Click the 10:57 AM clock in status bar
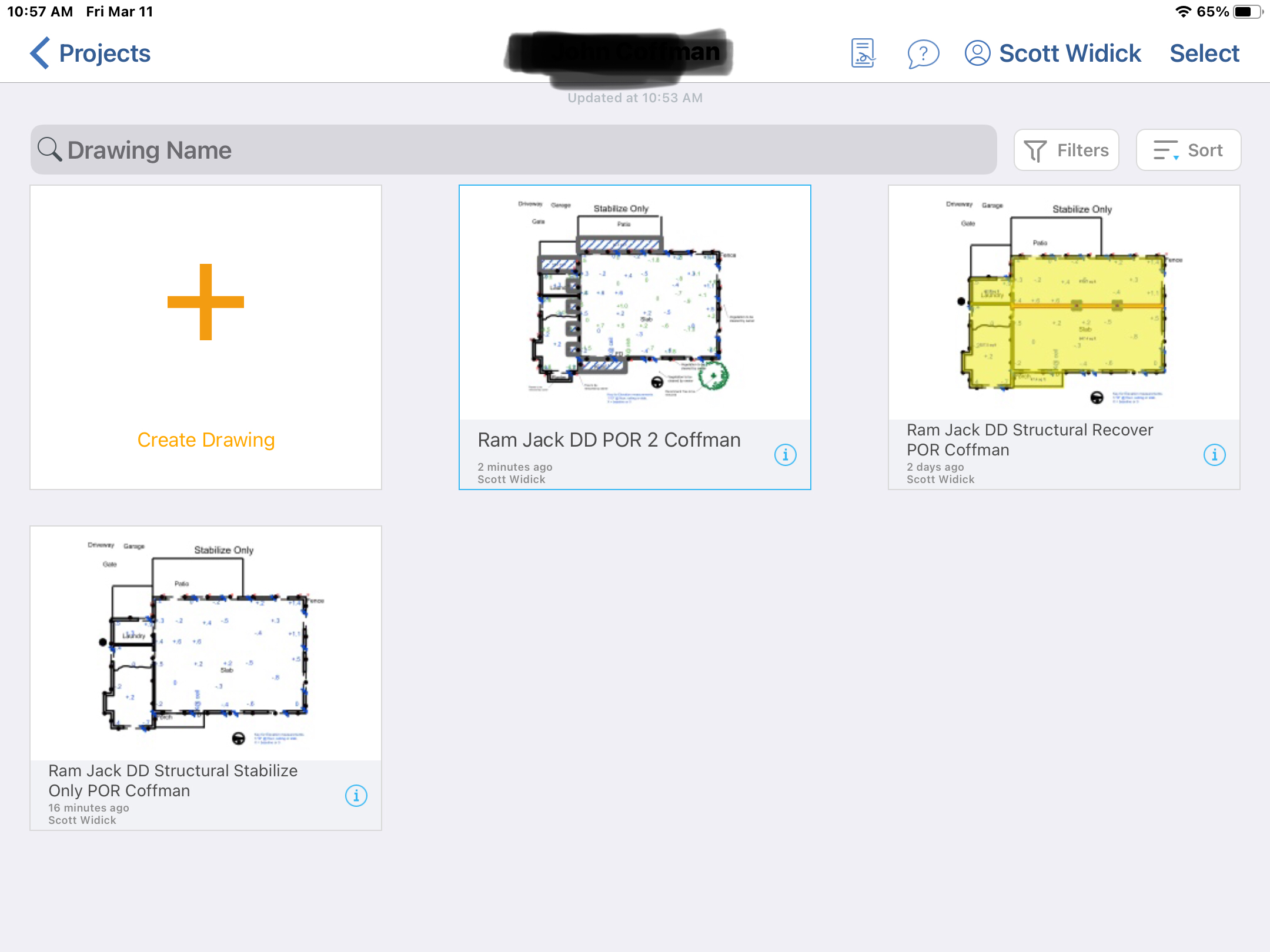Screen dimensions: 1270x952 40,12
